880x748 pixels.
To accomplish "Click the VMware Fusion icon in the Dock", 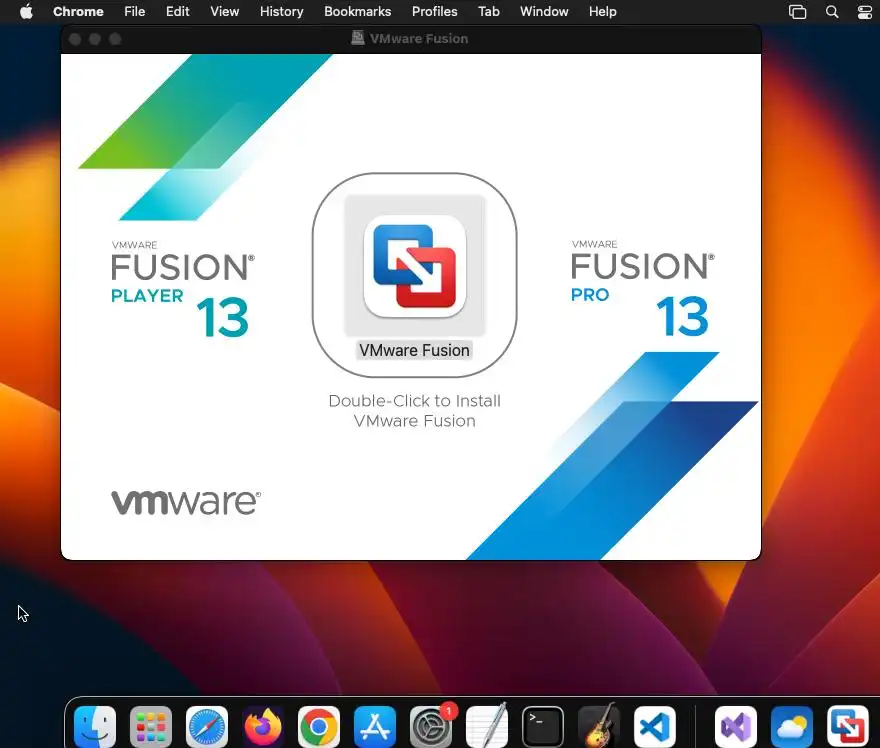I will pyautogui.click(x=847, y=727).
